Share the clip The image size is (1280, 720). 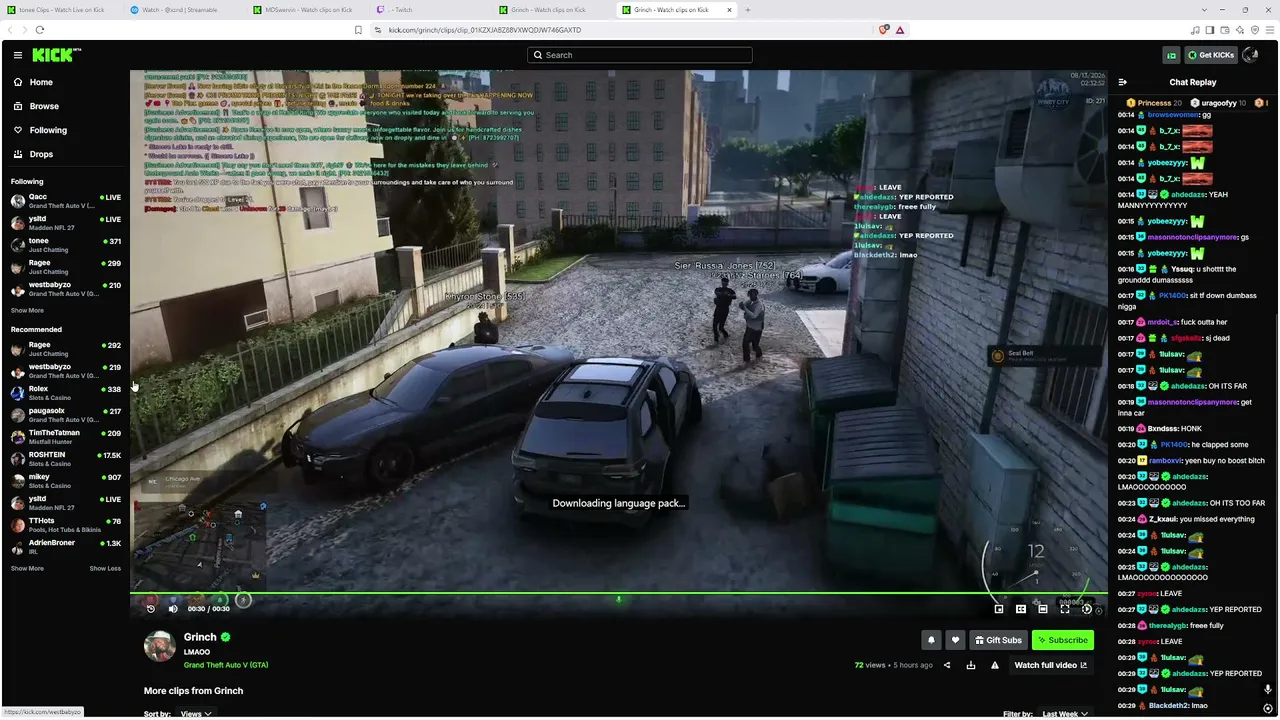click(947, 665)
